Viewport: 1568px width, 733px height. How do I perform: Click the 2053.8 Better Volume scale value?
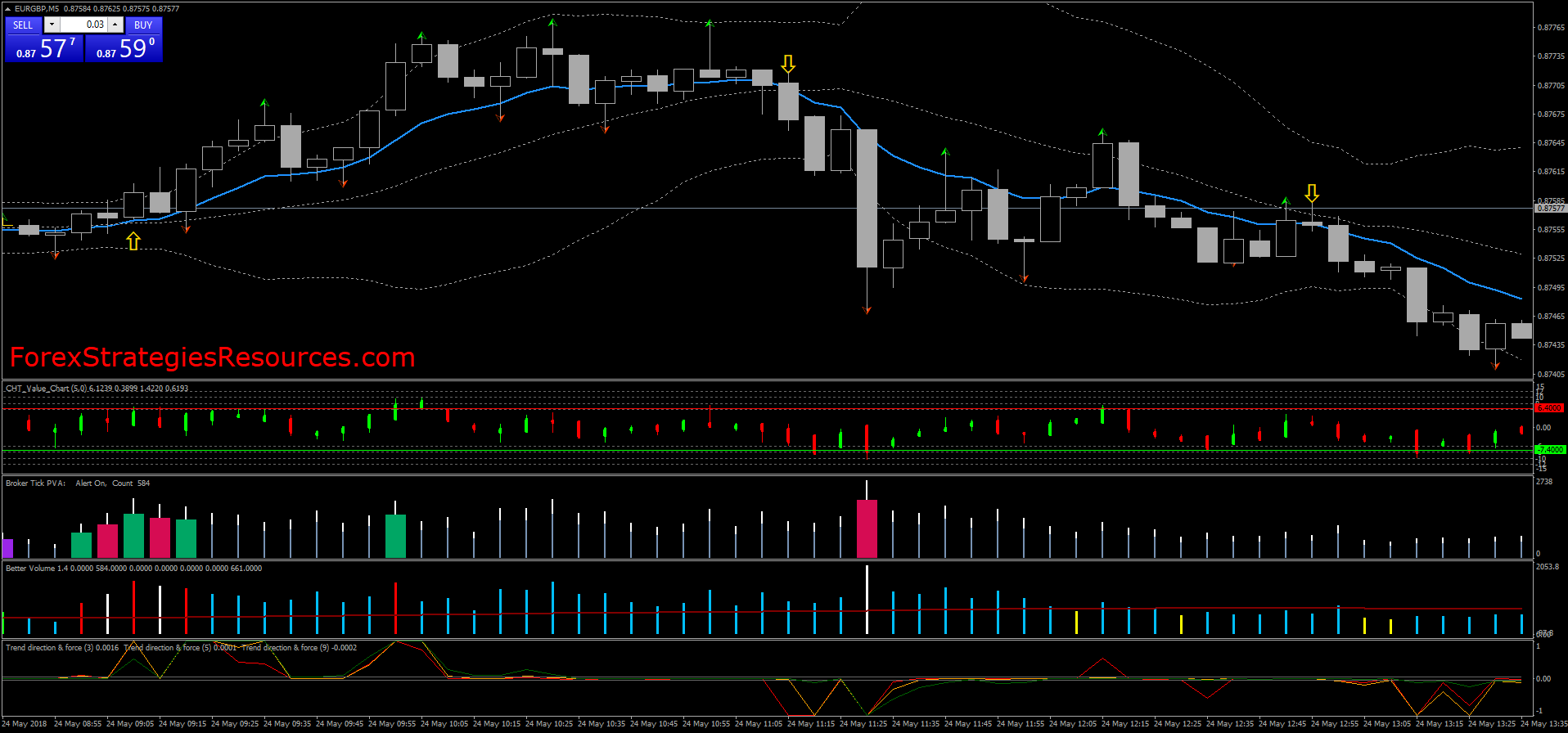click(1547, 566)
